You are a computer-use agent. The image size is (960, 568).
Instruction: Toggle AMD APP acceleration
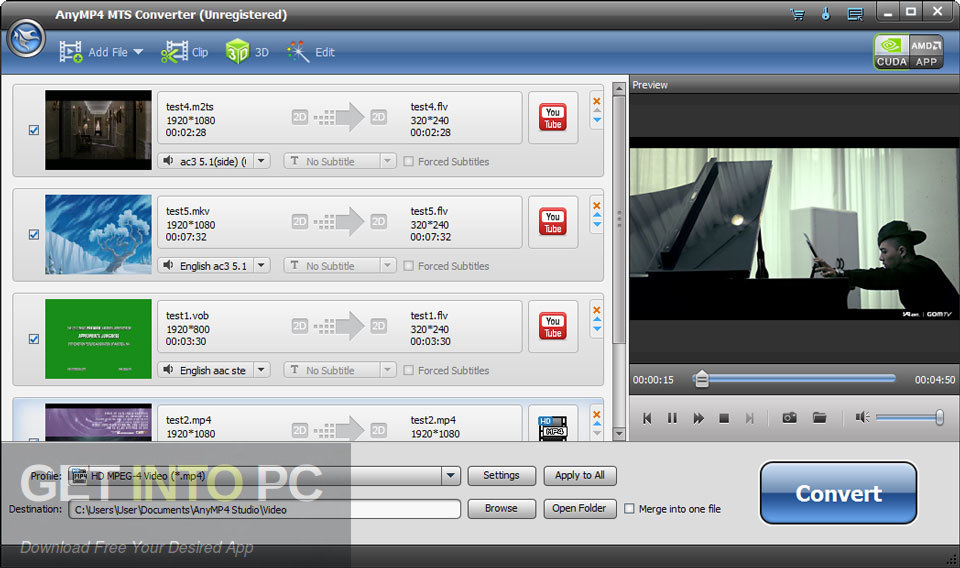pyautogui.click(x=926, y=51)
